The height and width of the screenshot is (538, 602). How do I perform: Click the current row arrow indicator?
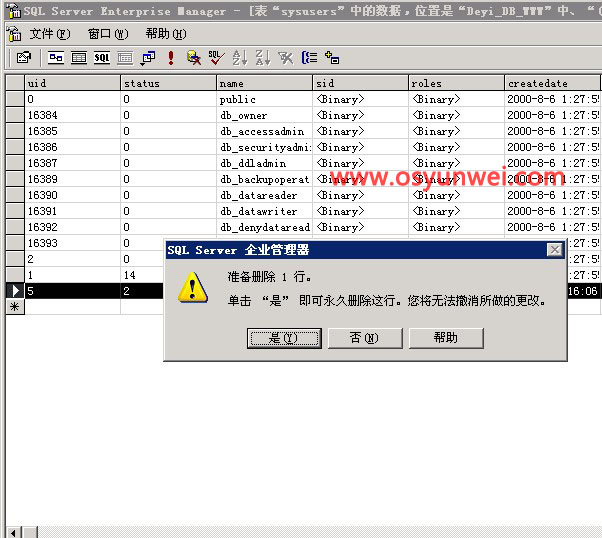[x=15, y=291]
